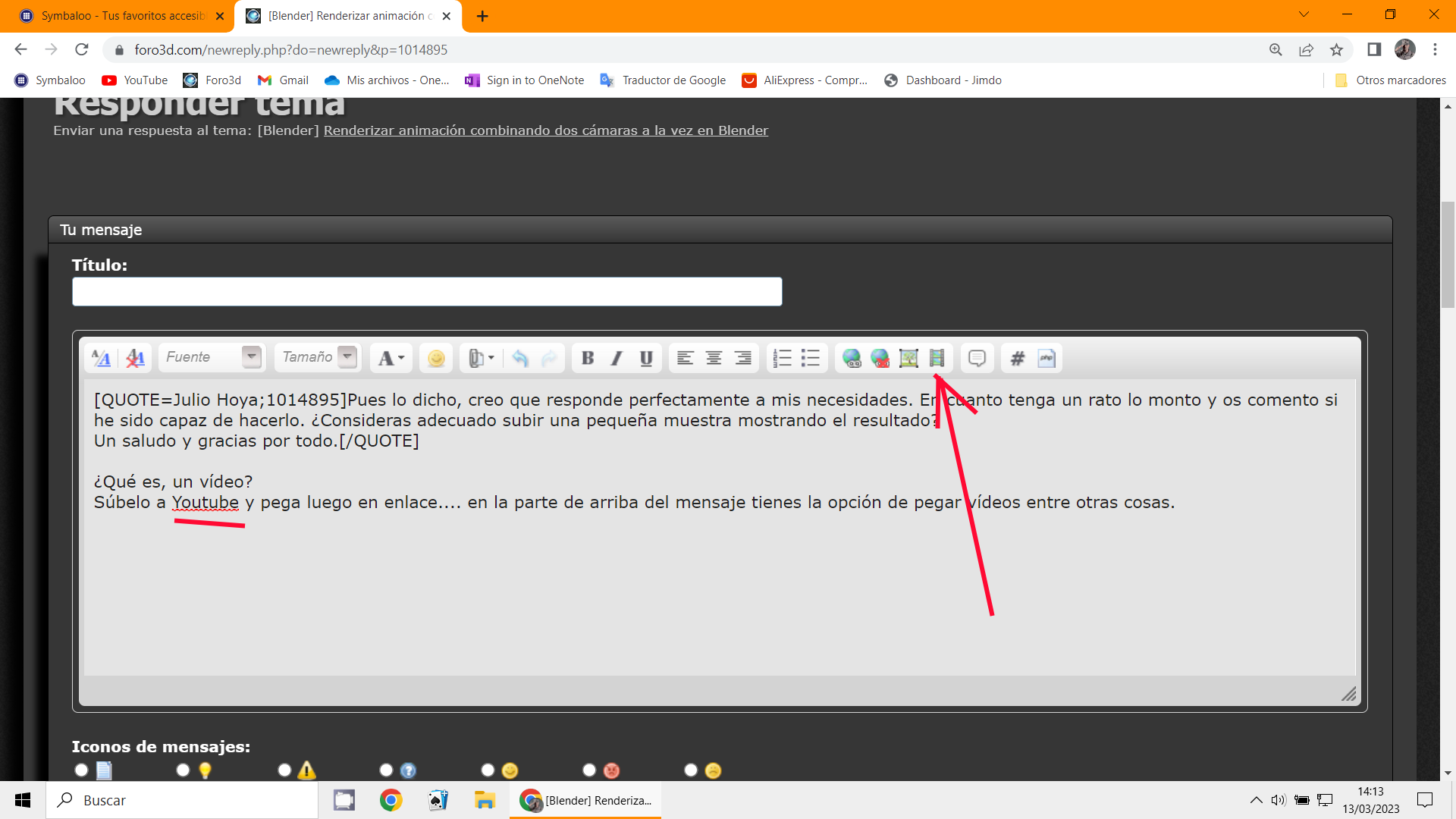Image resolution: width=1456 pixels, height=819 pixels.
Task: Select the question mark message icon radio
Action: tap(386, 770)
